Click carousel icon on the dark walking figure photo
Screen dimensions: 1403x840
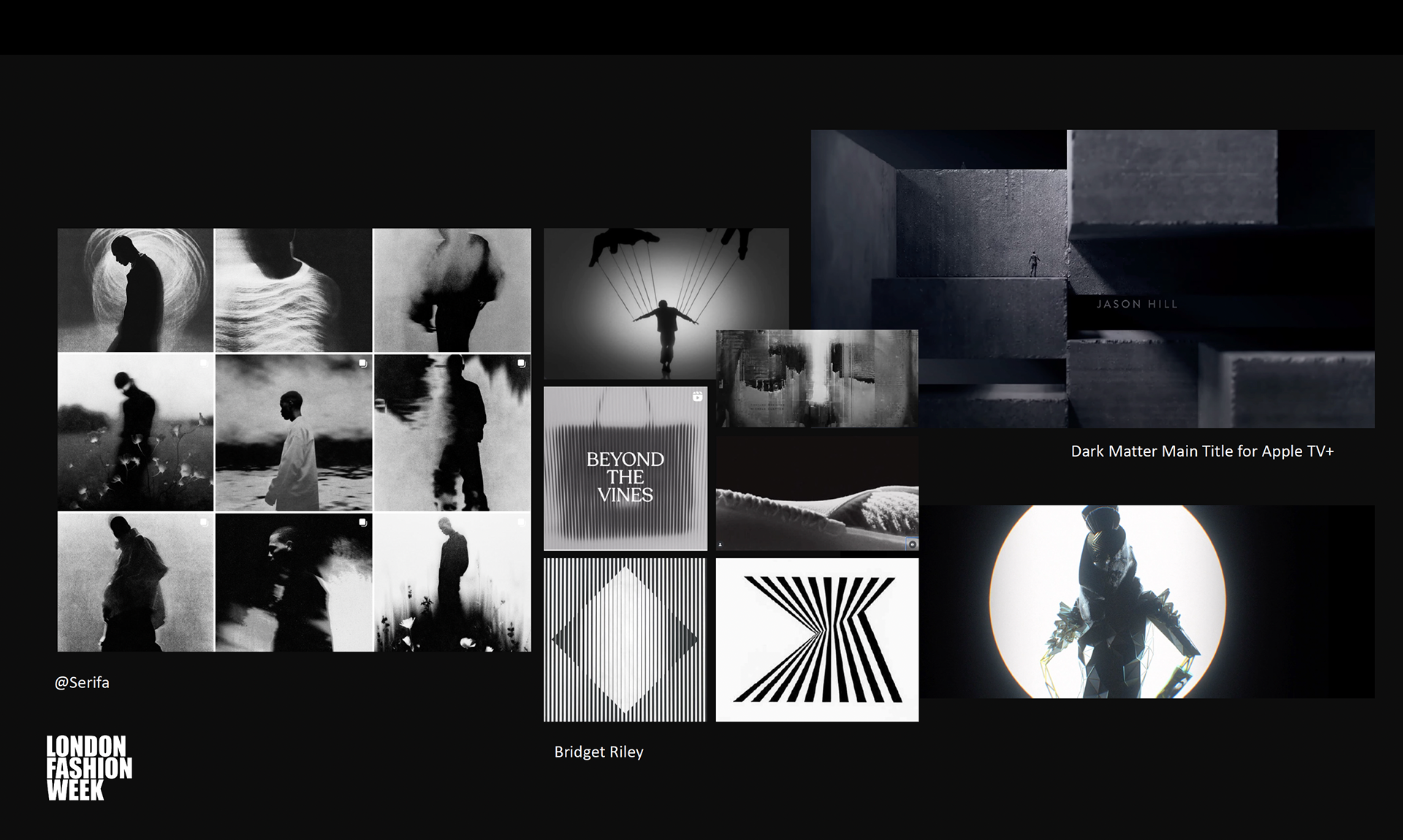(x=522, y=522)
